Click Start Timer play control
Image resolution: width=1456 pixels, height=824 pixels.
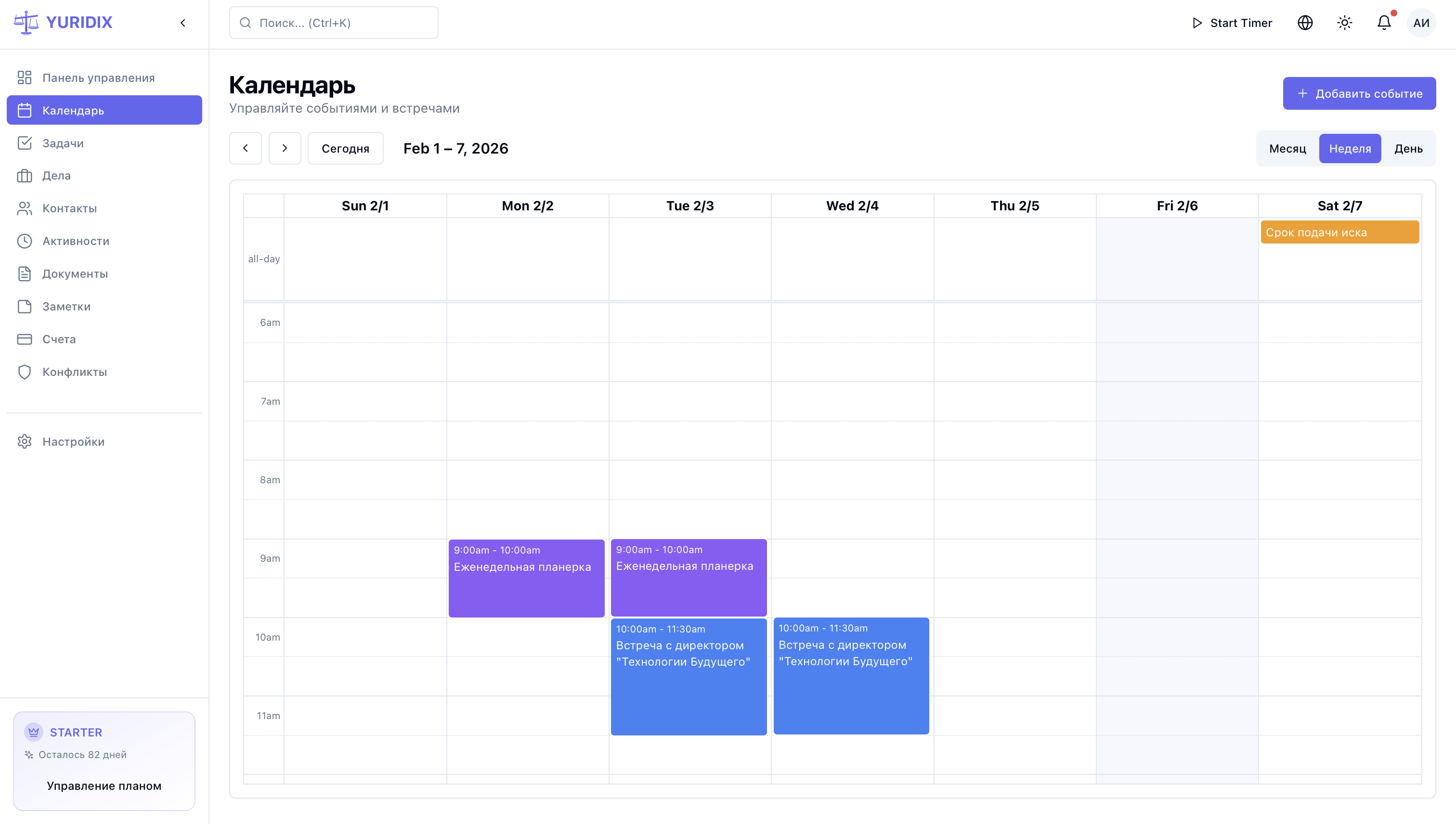coord(1232,23)
